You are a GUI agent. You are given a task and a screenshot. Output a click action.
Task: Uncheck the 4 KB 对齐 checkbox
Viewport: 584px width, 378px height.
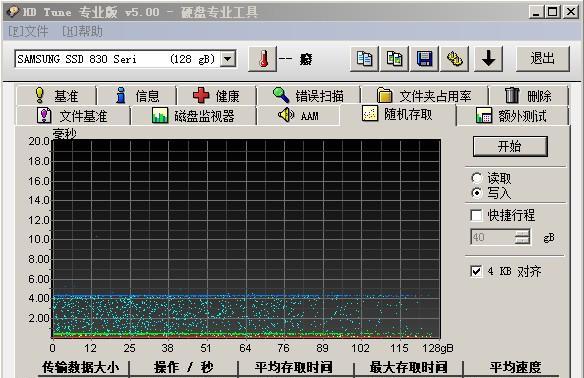tap(476, 271)
